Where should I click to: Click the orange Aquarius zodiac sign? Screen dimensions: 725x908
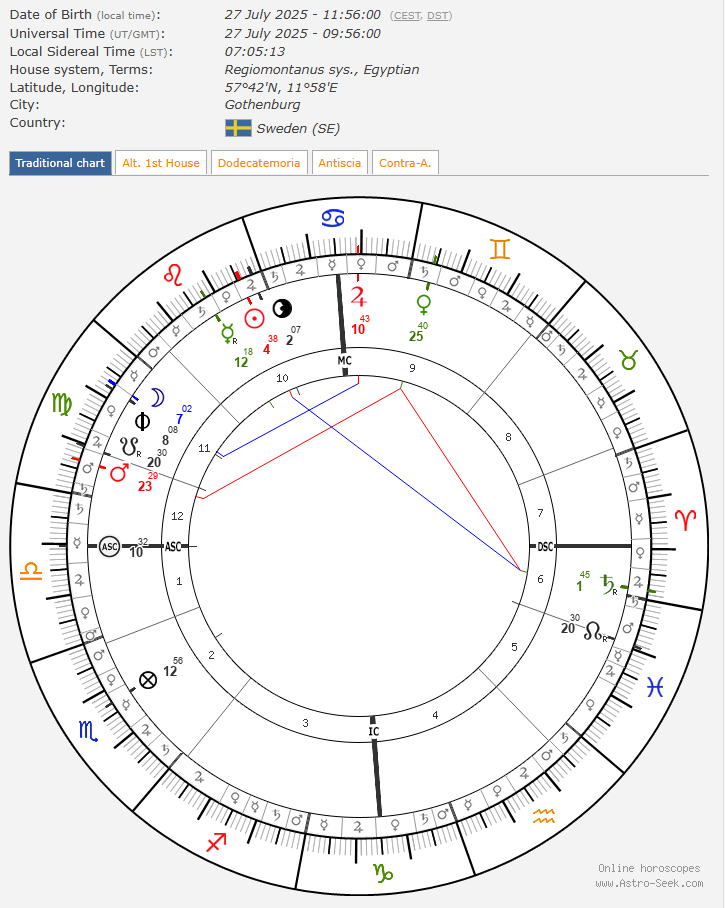click(544, 816)
